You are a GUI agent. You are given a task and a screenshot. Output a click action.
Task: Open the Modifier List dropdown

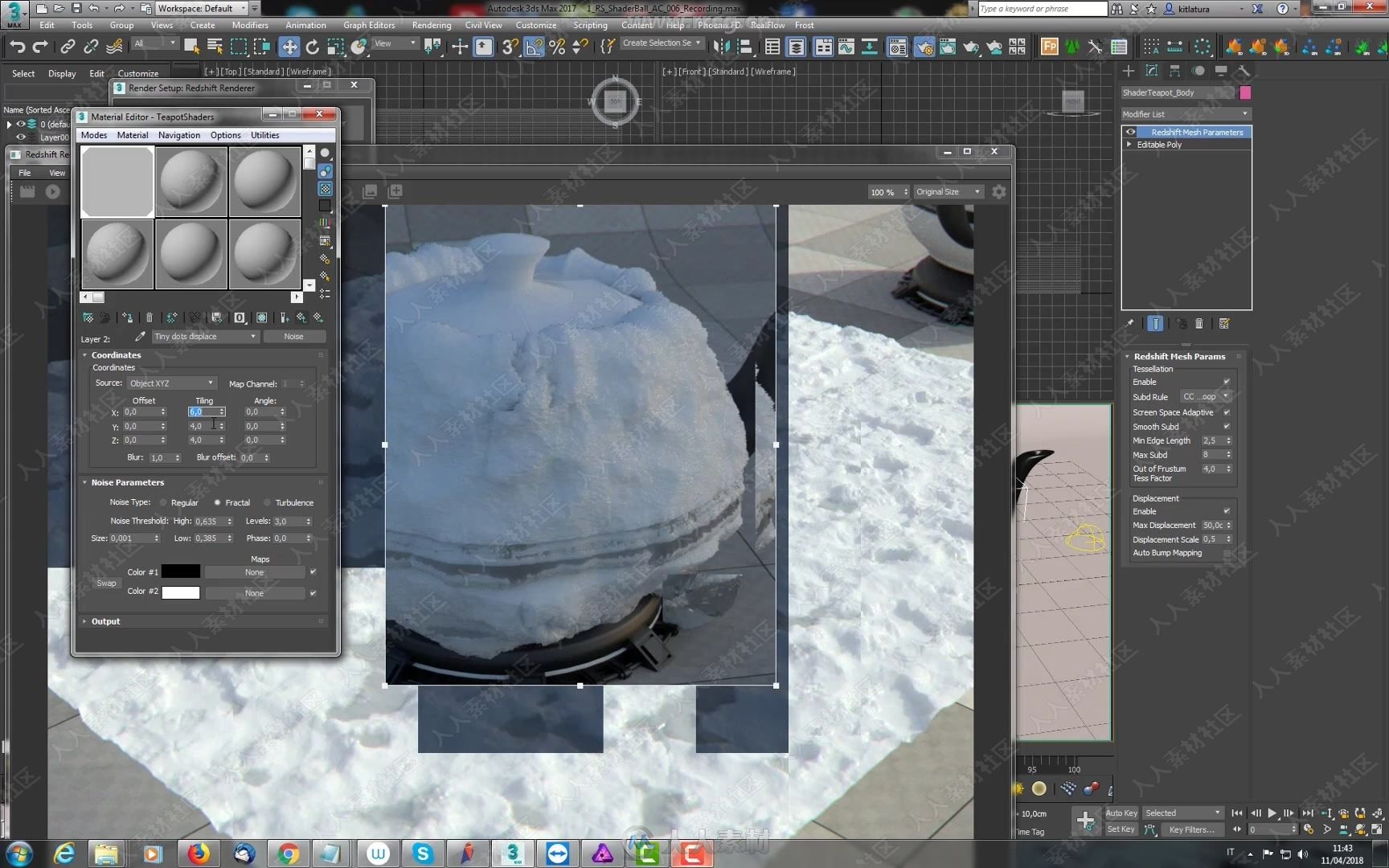pyautogui.click(x=1185, y=114)
